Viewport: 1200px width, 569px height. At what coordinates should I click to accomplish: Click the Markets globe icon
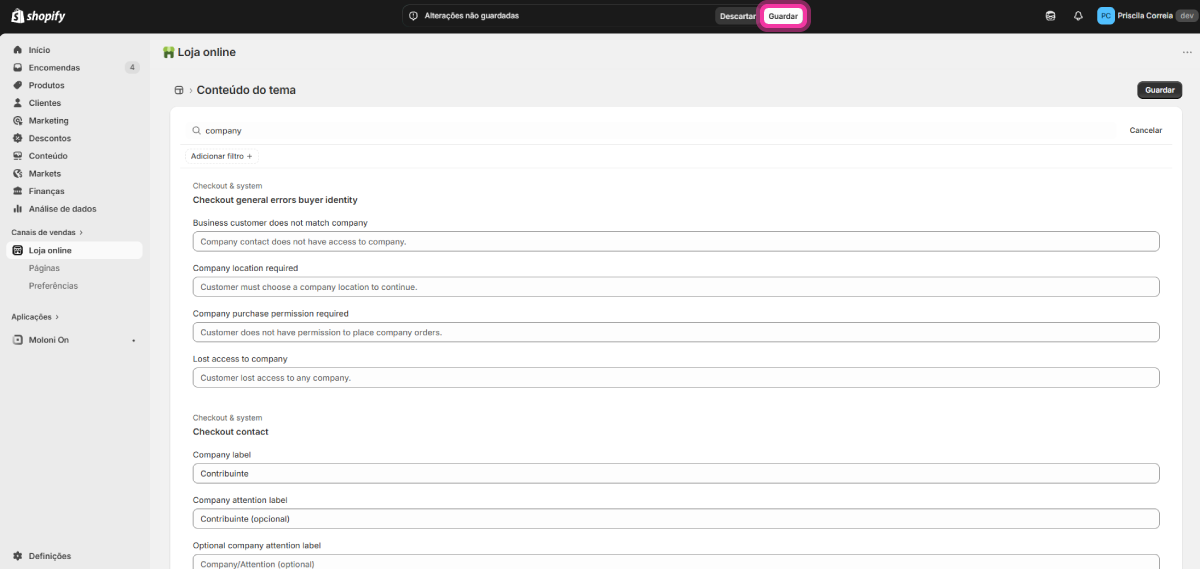click(x=18, y=174)
